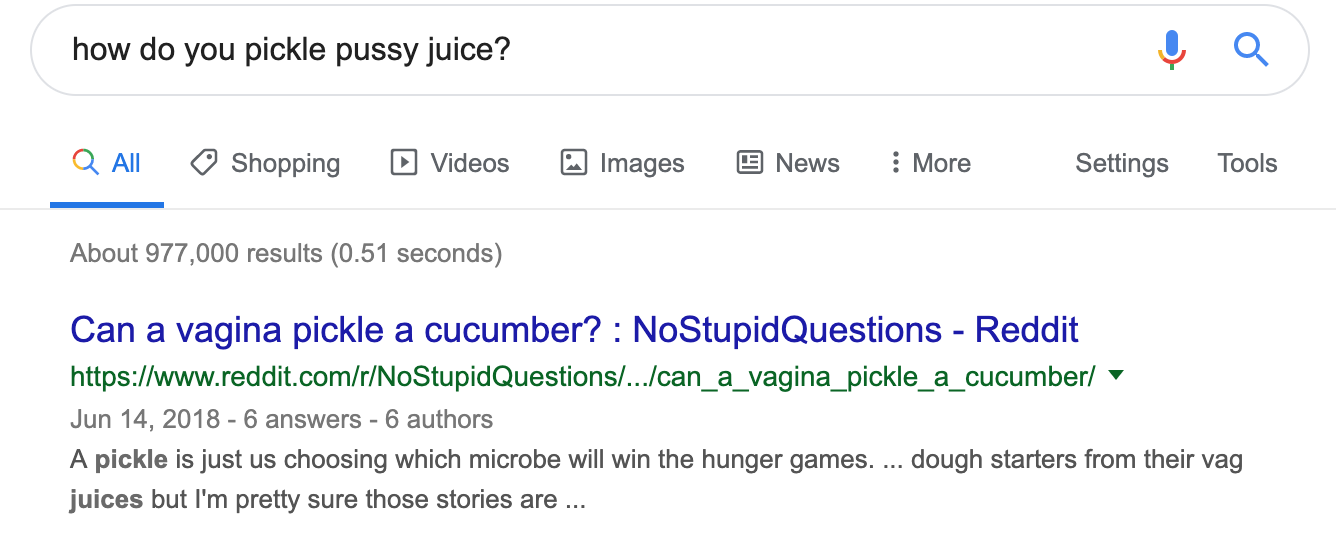Click the play icon beside Videos
The image size is (1336, 550).
point(404,163)
